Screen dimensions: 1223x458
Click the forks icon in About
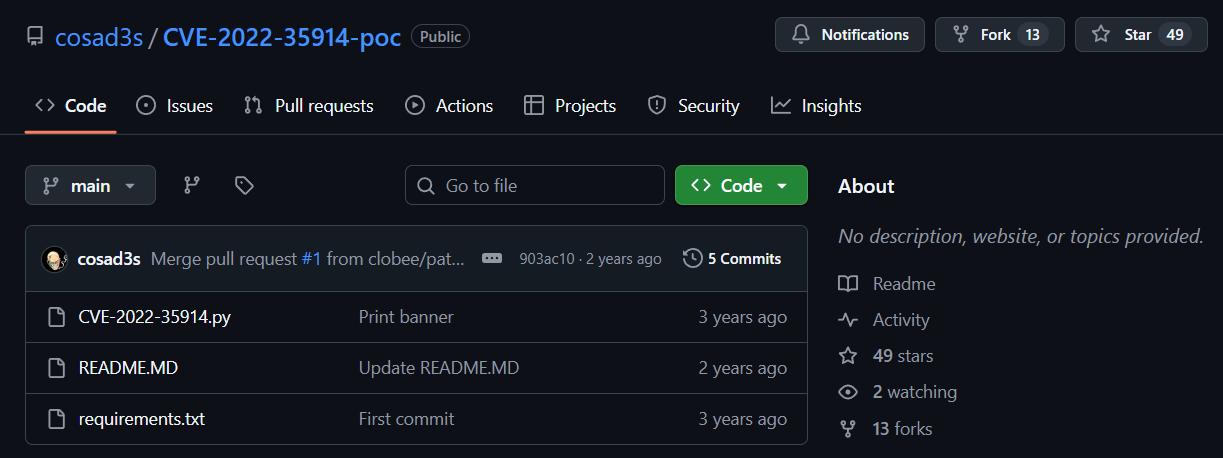pos(848,429)
